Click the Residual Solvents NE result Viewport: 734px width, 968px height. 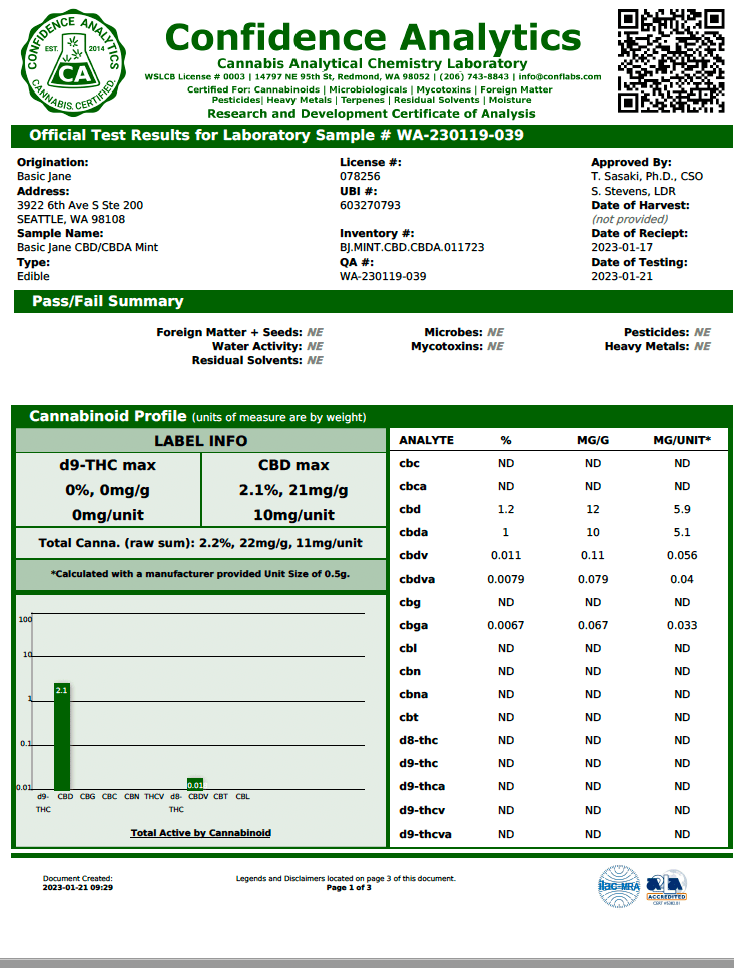315,360
